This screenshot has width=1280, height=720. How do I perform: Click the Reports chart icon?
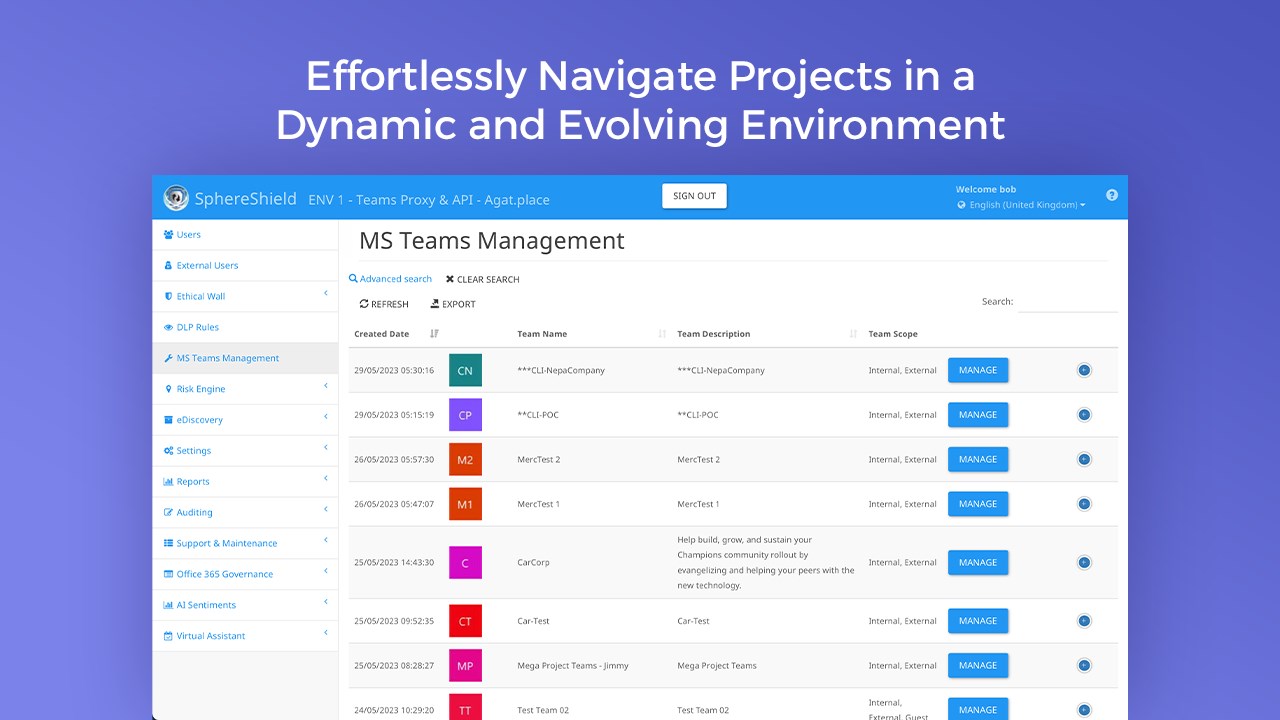pos(168,482)
